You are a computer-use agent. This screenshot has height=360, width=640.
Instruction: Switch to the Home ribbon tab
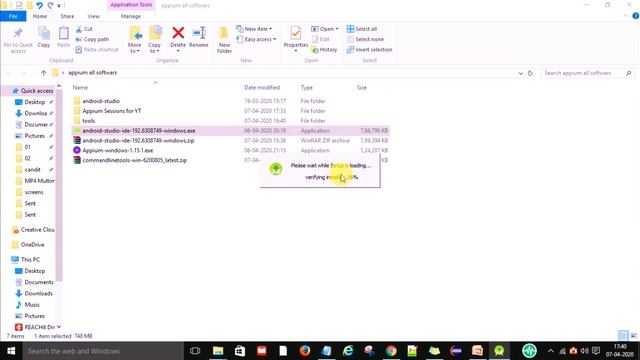coord(40,16)
